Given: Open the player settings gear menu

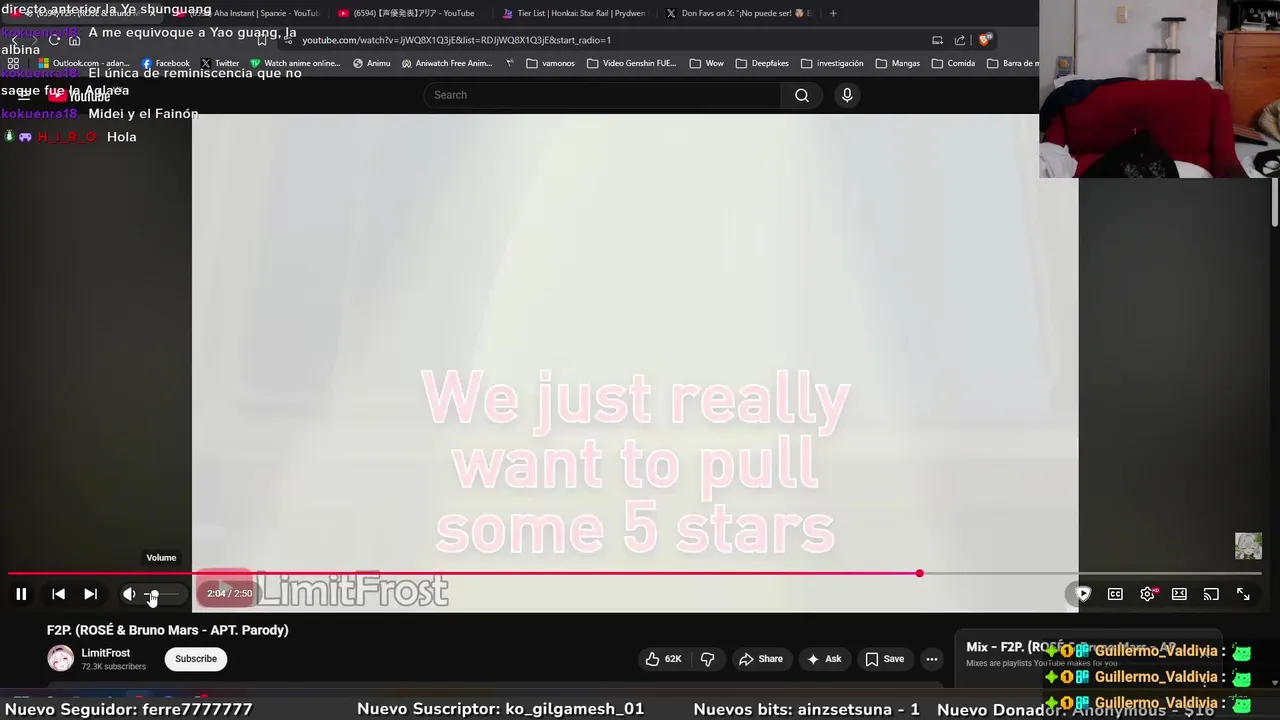Looking at the screenshot, I should coord(1147,594).
